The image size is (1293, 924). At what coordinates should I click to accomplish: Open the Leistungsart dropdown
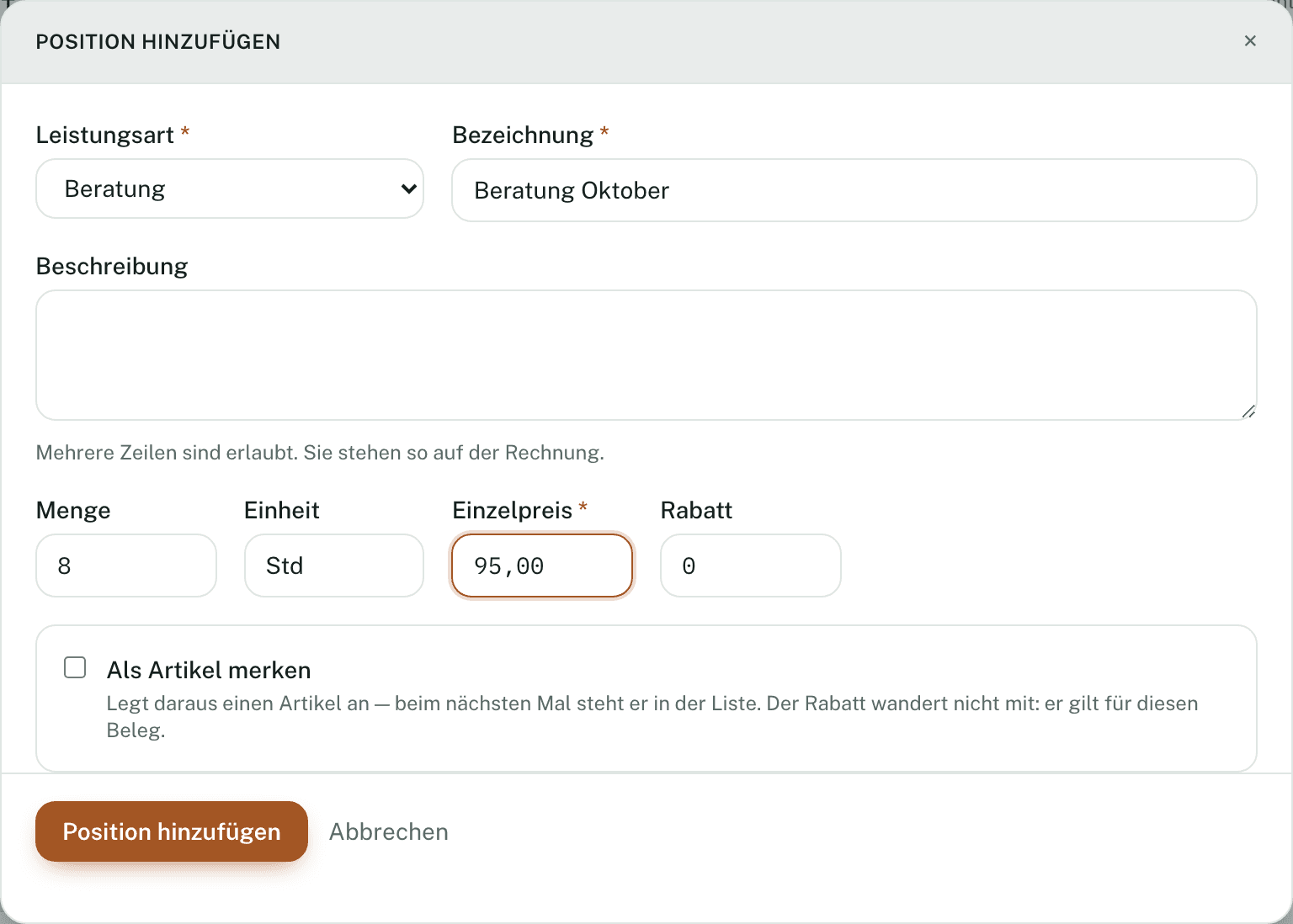click(x=230, y=189)
